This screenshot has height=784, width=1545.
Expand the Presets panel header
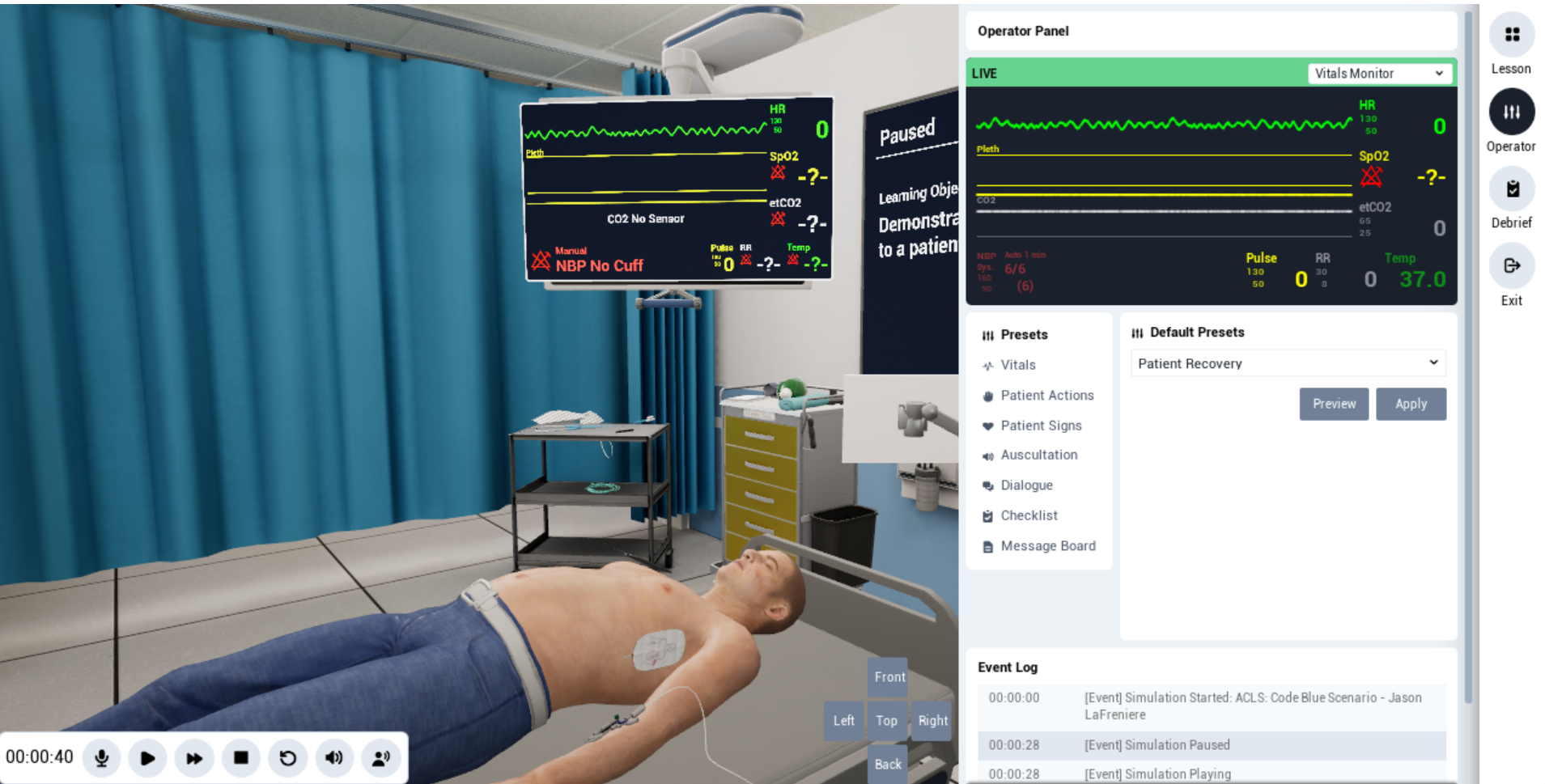click(x=1024, y=334)
